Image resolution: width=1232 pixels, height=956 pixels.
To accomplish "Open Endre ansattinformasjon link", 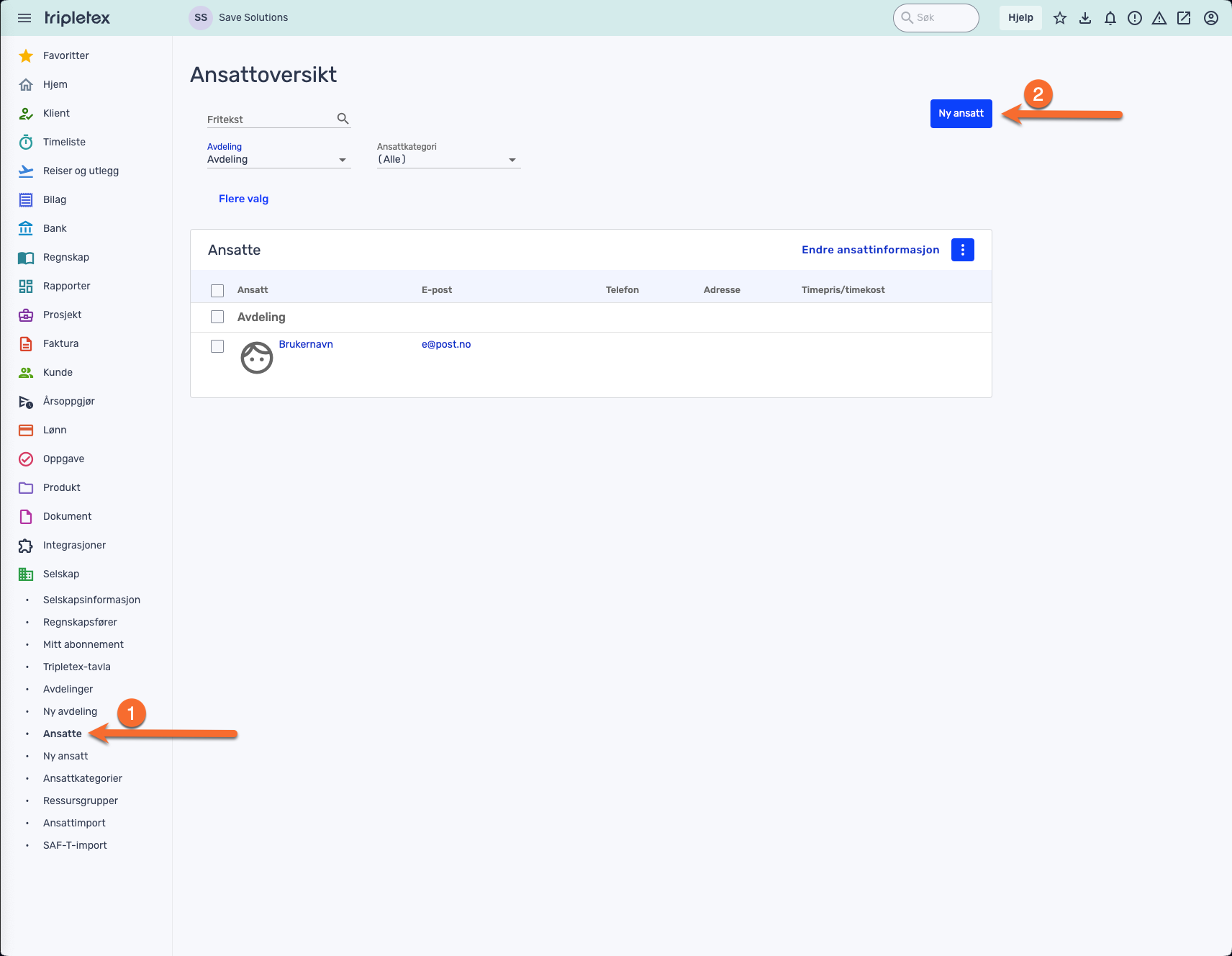I will coord(870,250).
